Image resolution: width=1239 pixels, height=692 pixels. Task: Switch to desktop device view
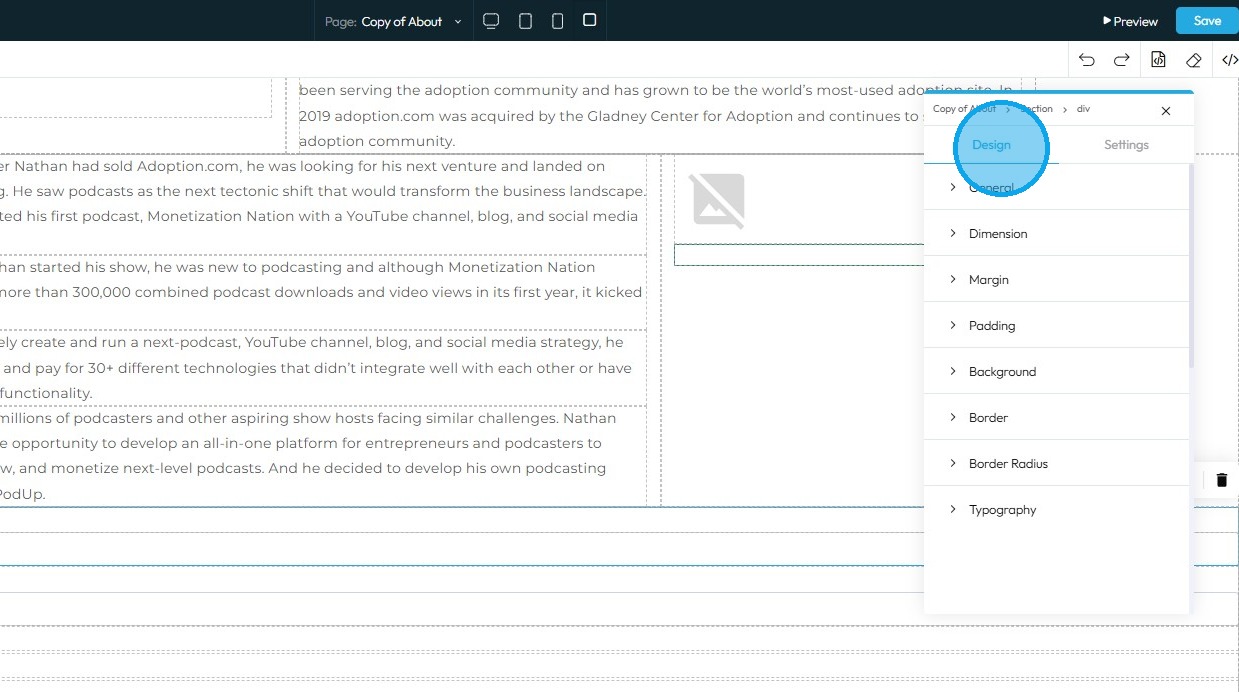491,21
